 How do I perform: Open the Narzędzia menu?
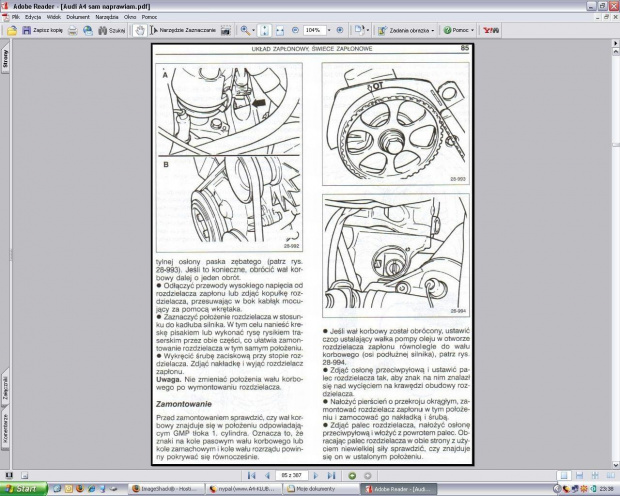pyautogui.click(x=106, y=17)
